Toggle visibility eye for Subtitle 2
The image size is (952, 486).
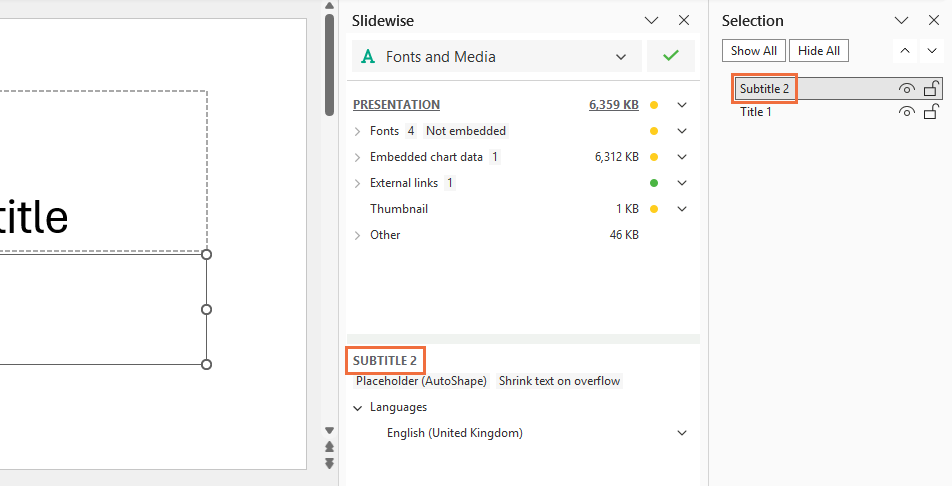coord(906,89)
